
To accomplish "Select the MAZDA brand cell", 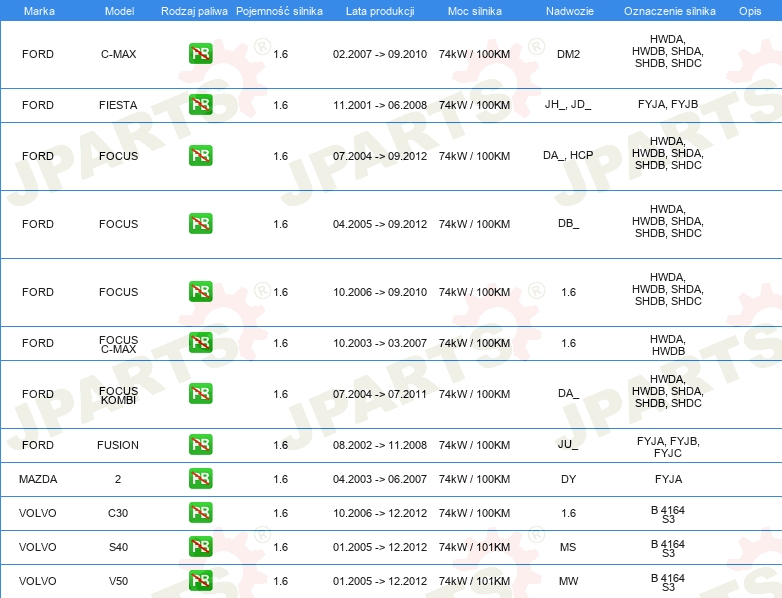I will point(38,479).
